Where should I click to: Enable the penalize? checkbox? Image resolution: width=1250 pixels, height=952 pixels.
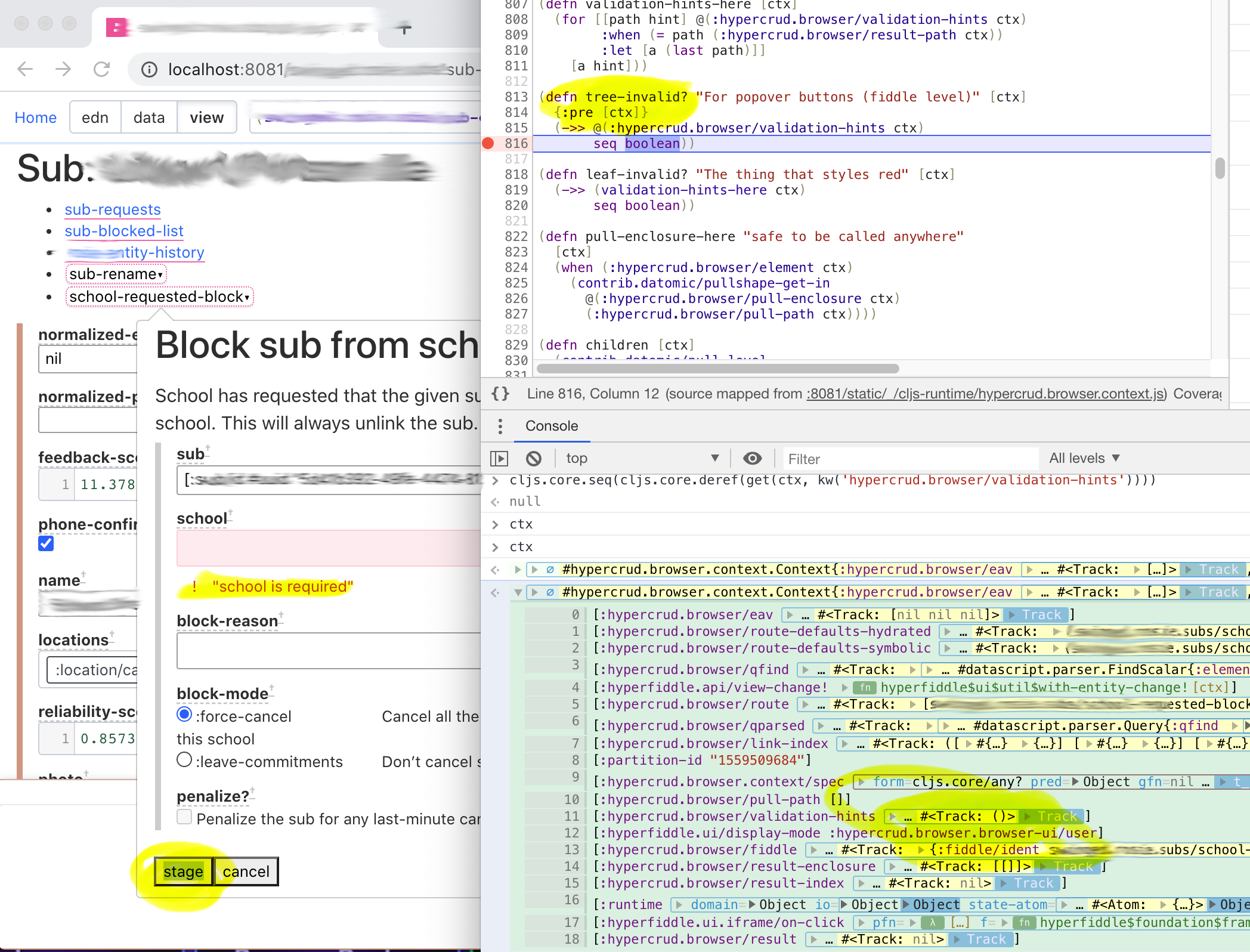(x=184, y=817)
